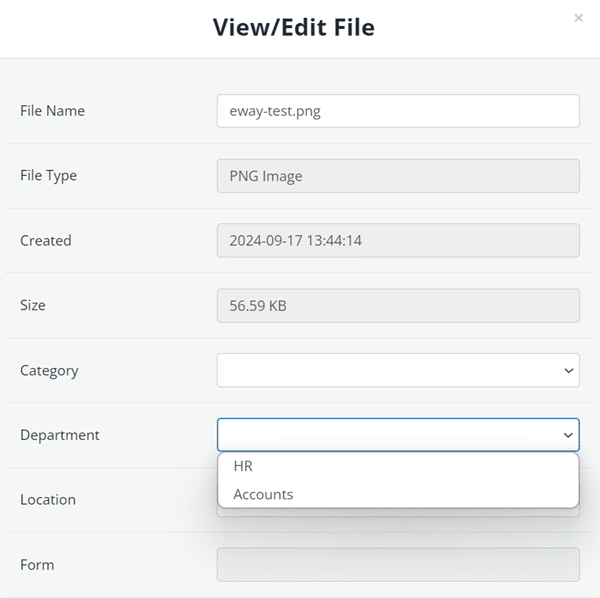Viewport: 600px width, 598px height.
Task: Select HR from the Department list
Action: (x=243, y=466)
